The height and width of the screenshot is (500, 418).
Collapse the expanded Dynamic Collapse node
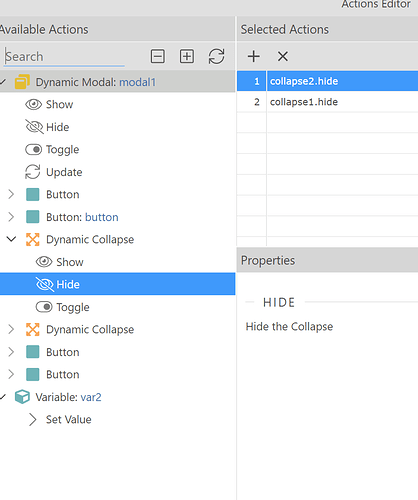click(x=11, y=239)
